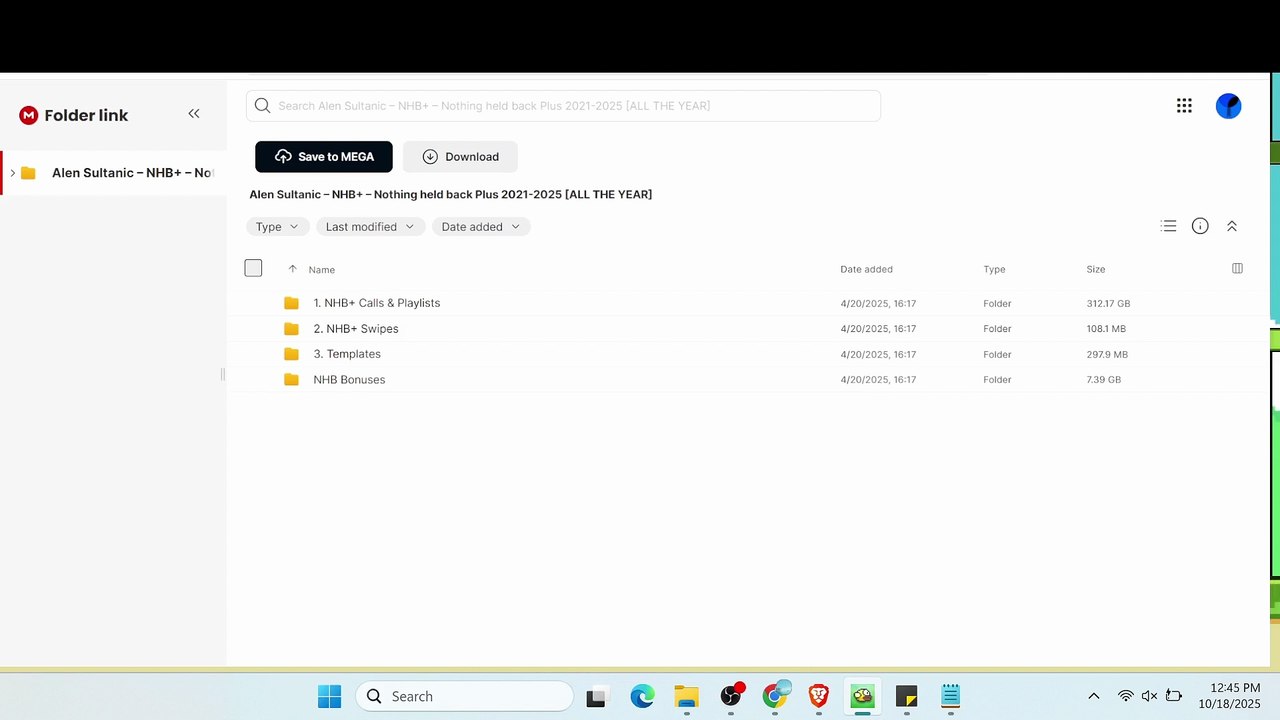Screen dimensions: 1280x720
Task: Click the 7.39 GB size value
Action: point(1103,380)
